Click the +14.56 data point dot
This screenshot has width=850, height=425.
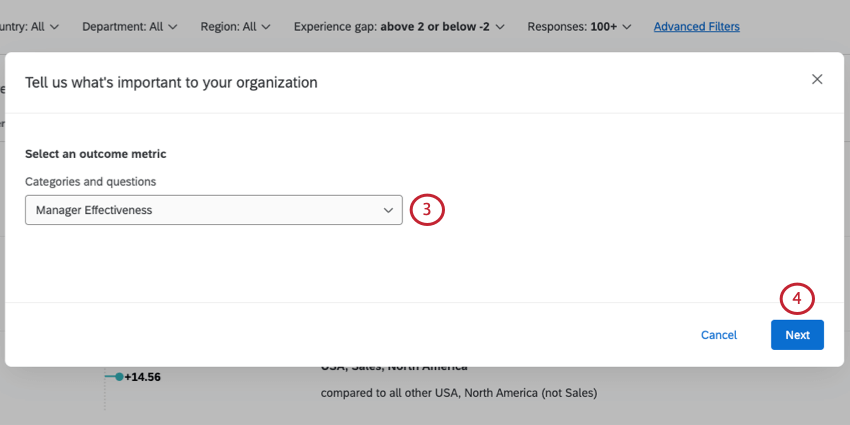(x=119, y=377)
